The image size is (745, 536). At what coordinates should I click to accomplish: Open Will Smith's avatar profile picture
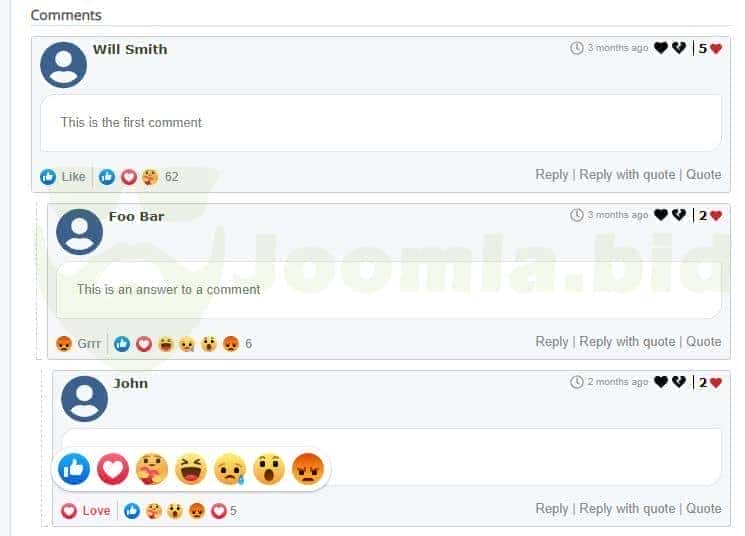pyautogui.click(x=63, y=65)
